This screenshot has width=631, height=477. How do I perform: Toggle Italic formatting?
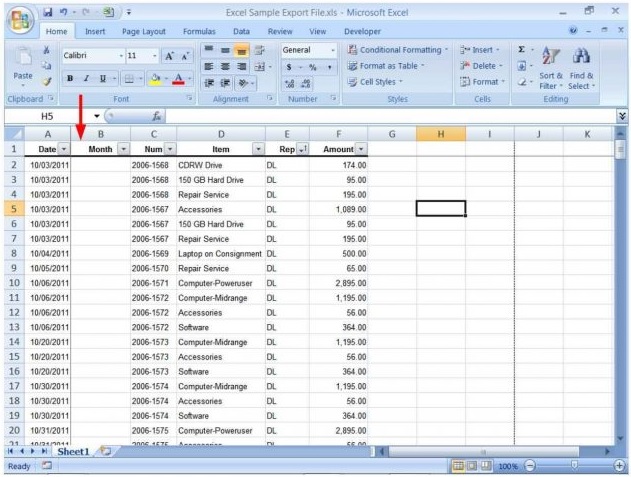click(x=86, y=79)
